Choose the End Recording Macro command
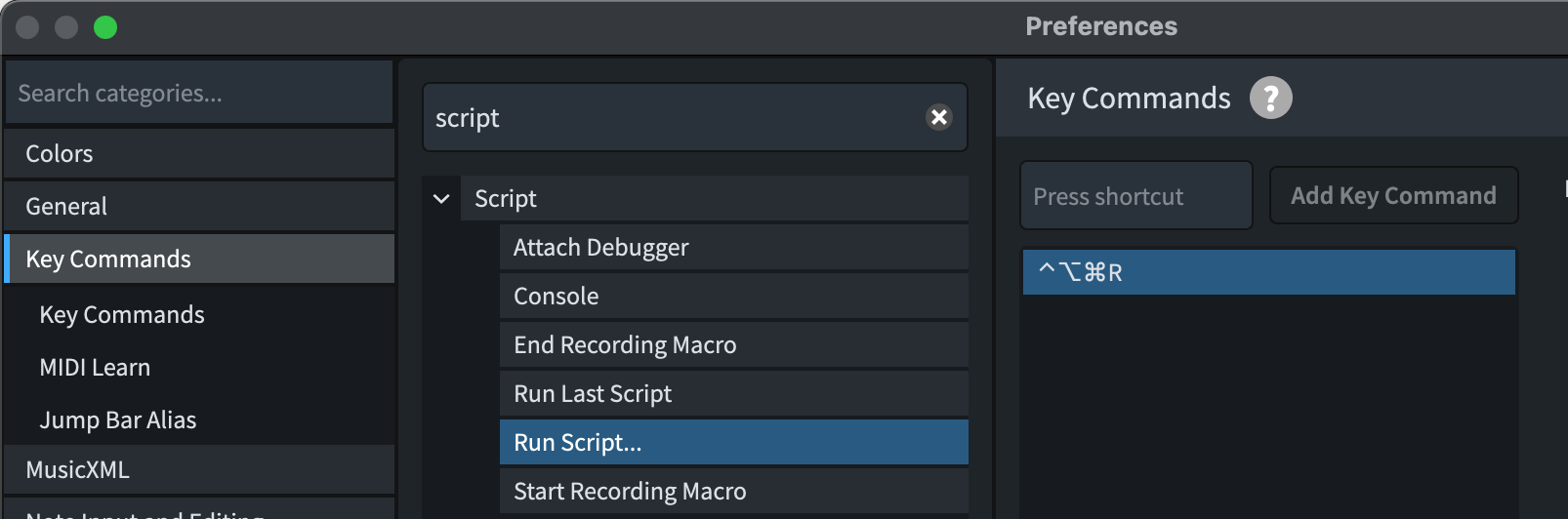The width and height of the screenshot is (1568, 519). [x=732, y=345]
